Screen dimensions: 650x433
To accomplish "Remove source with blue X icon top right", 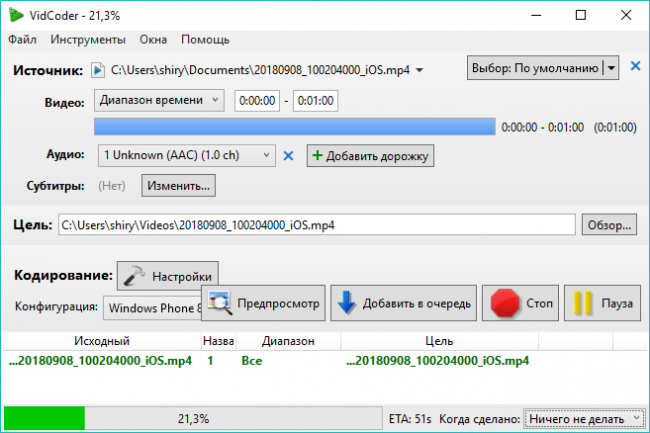I will [x=635, y=66].
